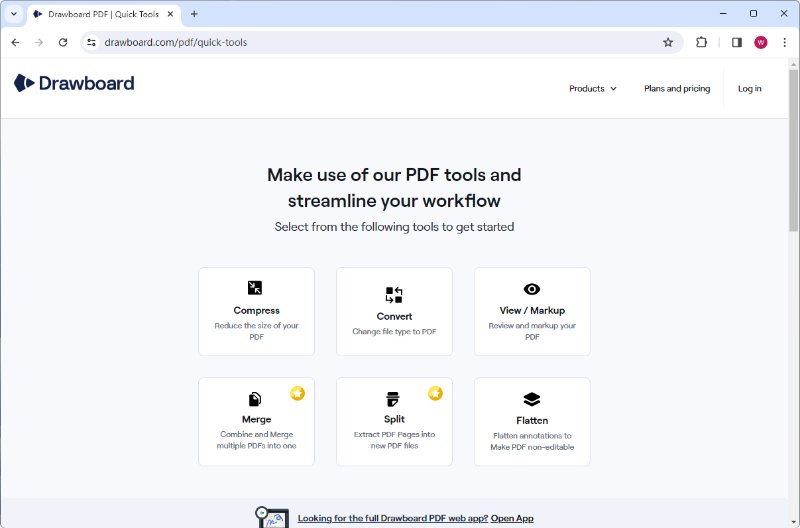Follow the Open App link
Viewport: 800px width, 528px height.
point(512,518)
